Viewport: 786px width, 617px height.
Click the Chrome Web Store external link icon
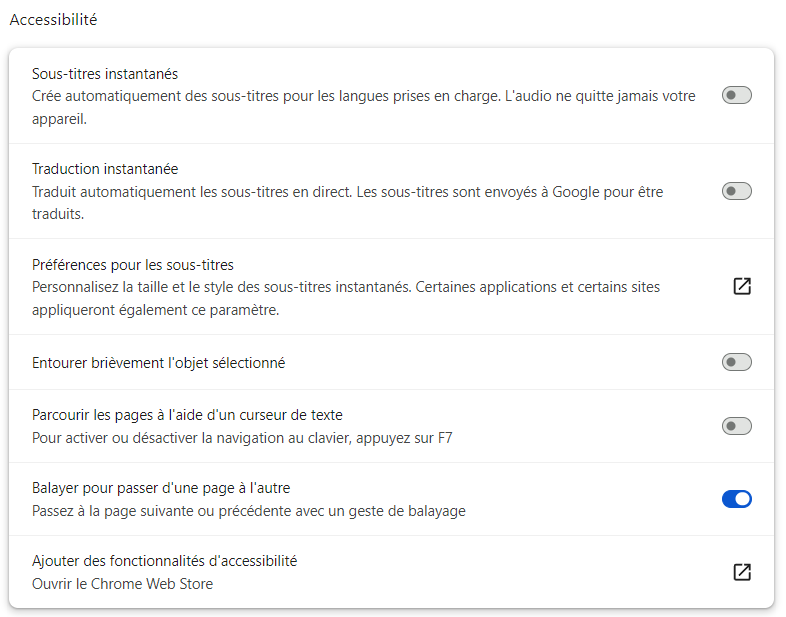(x=742, y=572)
